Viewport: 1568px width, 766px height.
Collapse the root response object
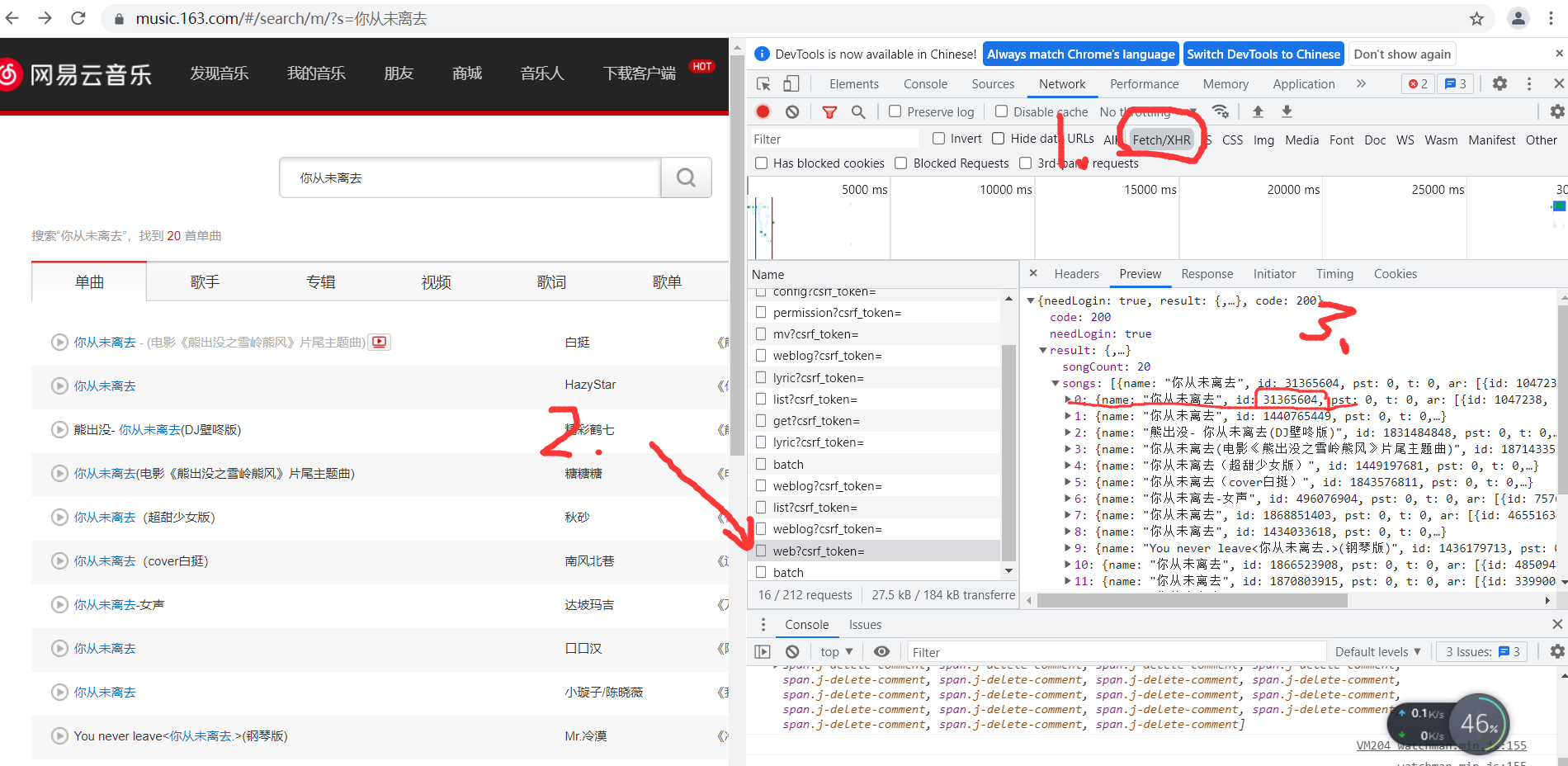[x=1031, y=300]
